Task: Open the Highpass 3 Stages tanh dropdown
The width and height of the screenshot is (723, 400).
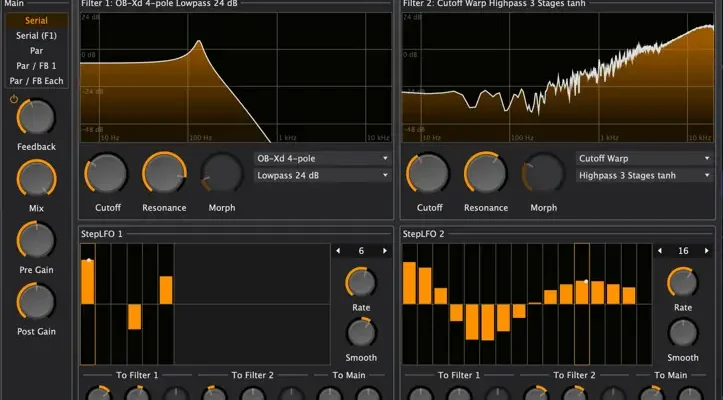Action: 645,175
